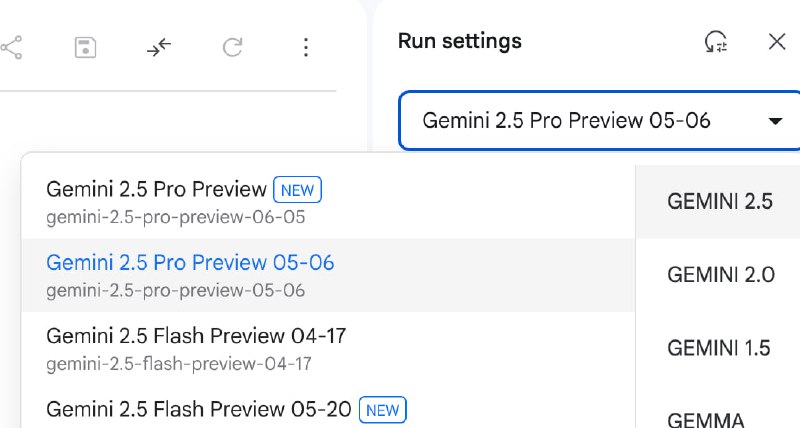This screenshot has height=428, width=800.
Task: Click the NEW badge beside Flash 05-20
Action: click(383, 410)
